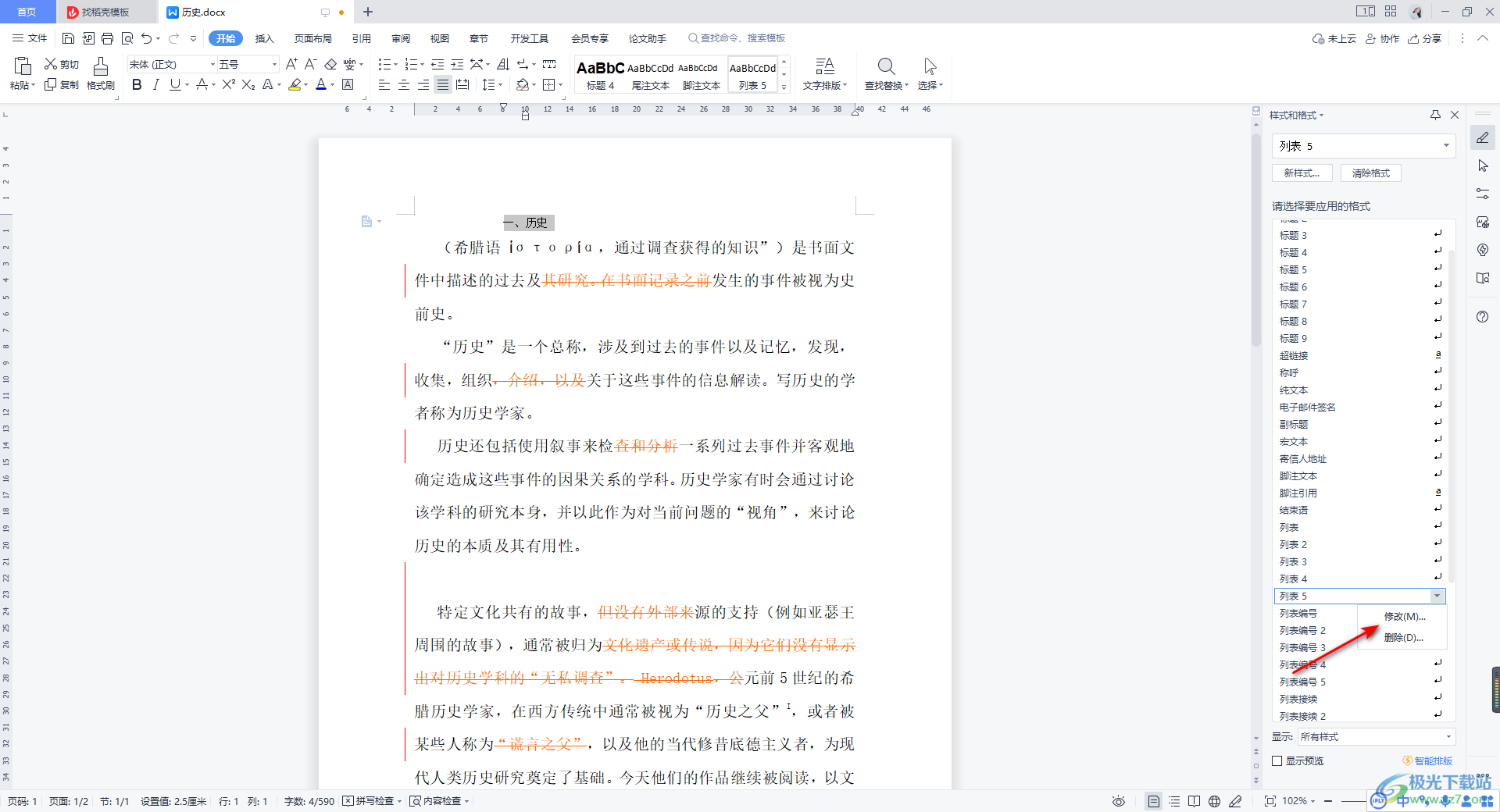Image resolution: width=1500 pixels, height=812 pixels.
Task: Open the 文件 file menu
Action: pyautogui.click(x=30, y=38)
